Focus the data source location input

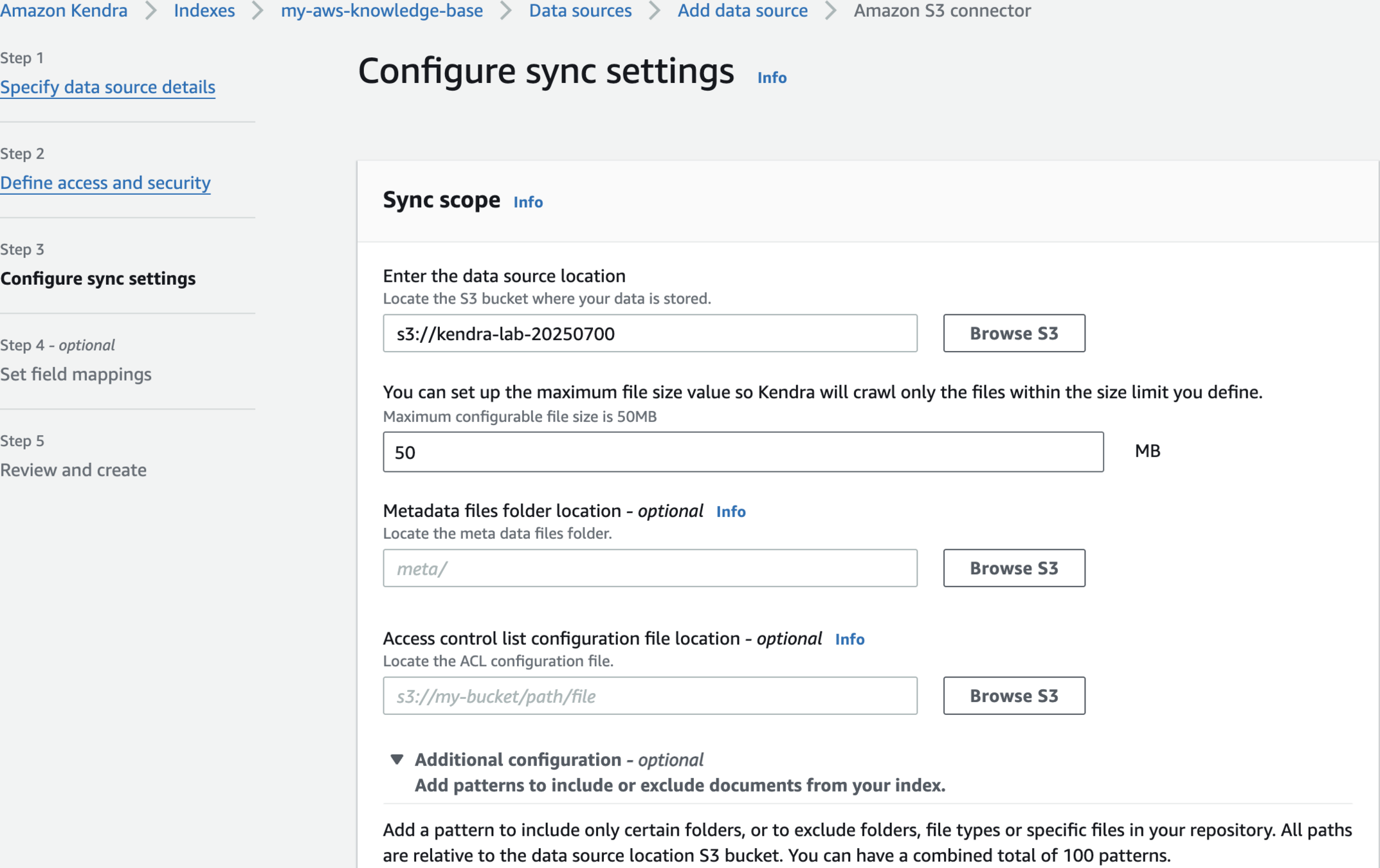click(649, 333)
